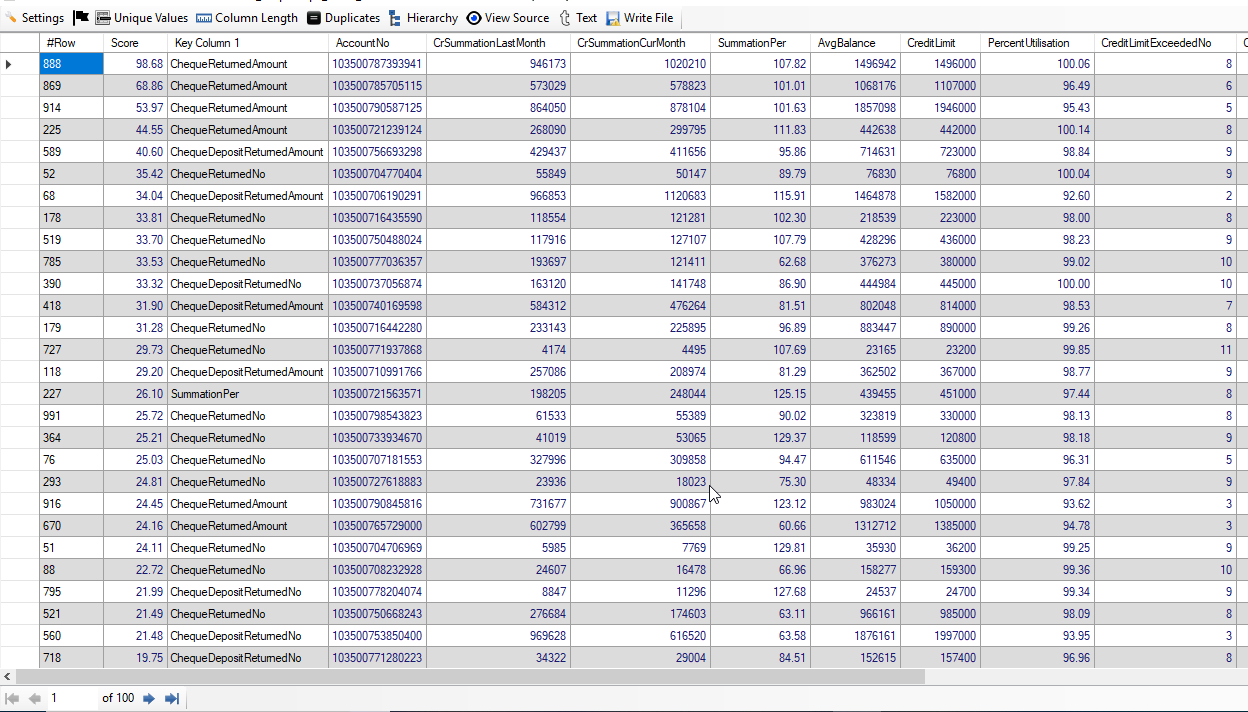
Task: Click View Source button
Action: (x=508, y=18)
